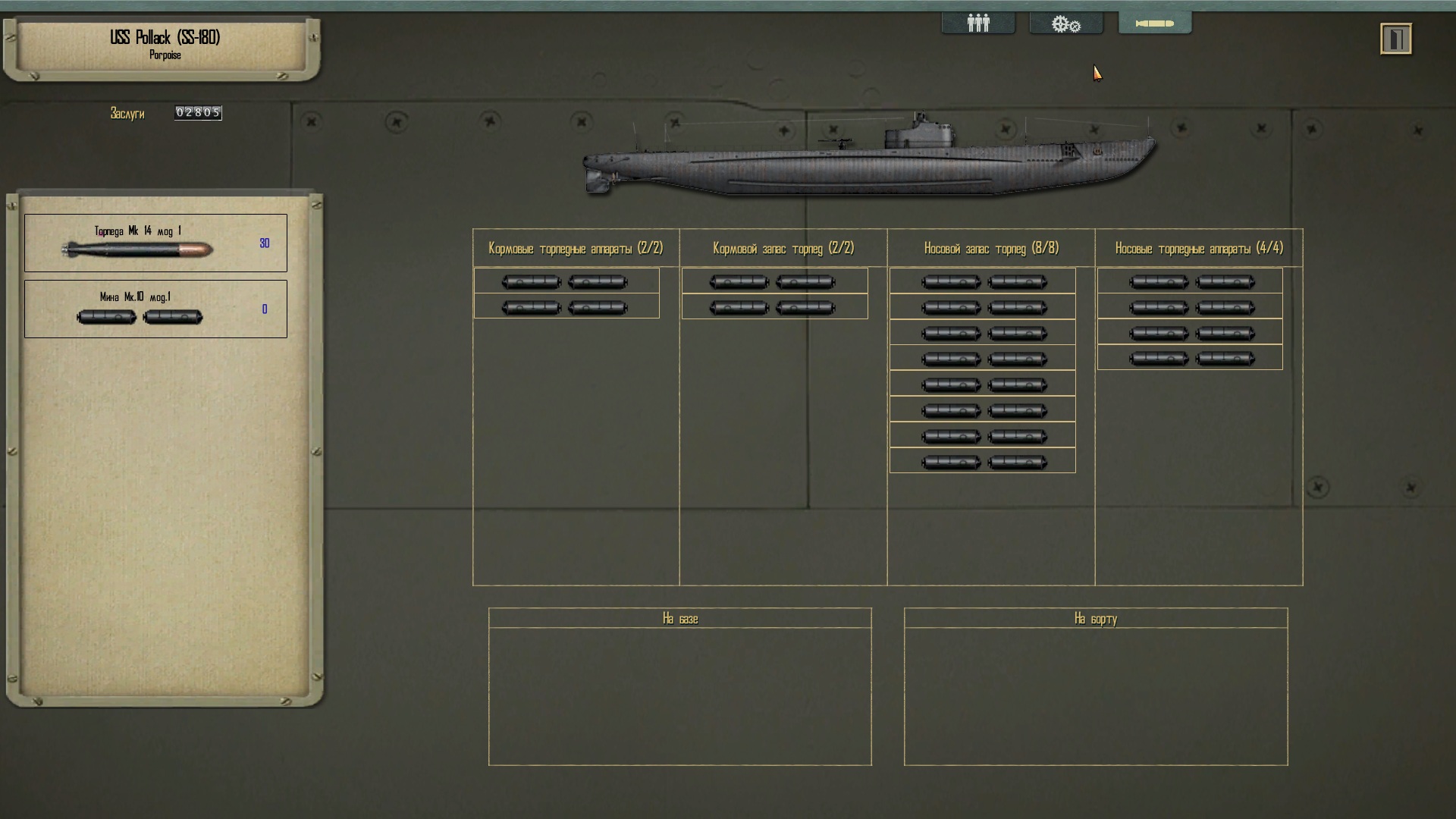Image resolution: width=1456 pixels, height=819 pixels.
Task: Select Mk.10 mine right icon
Action: click(173, 317)
